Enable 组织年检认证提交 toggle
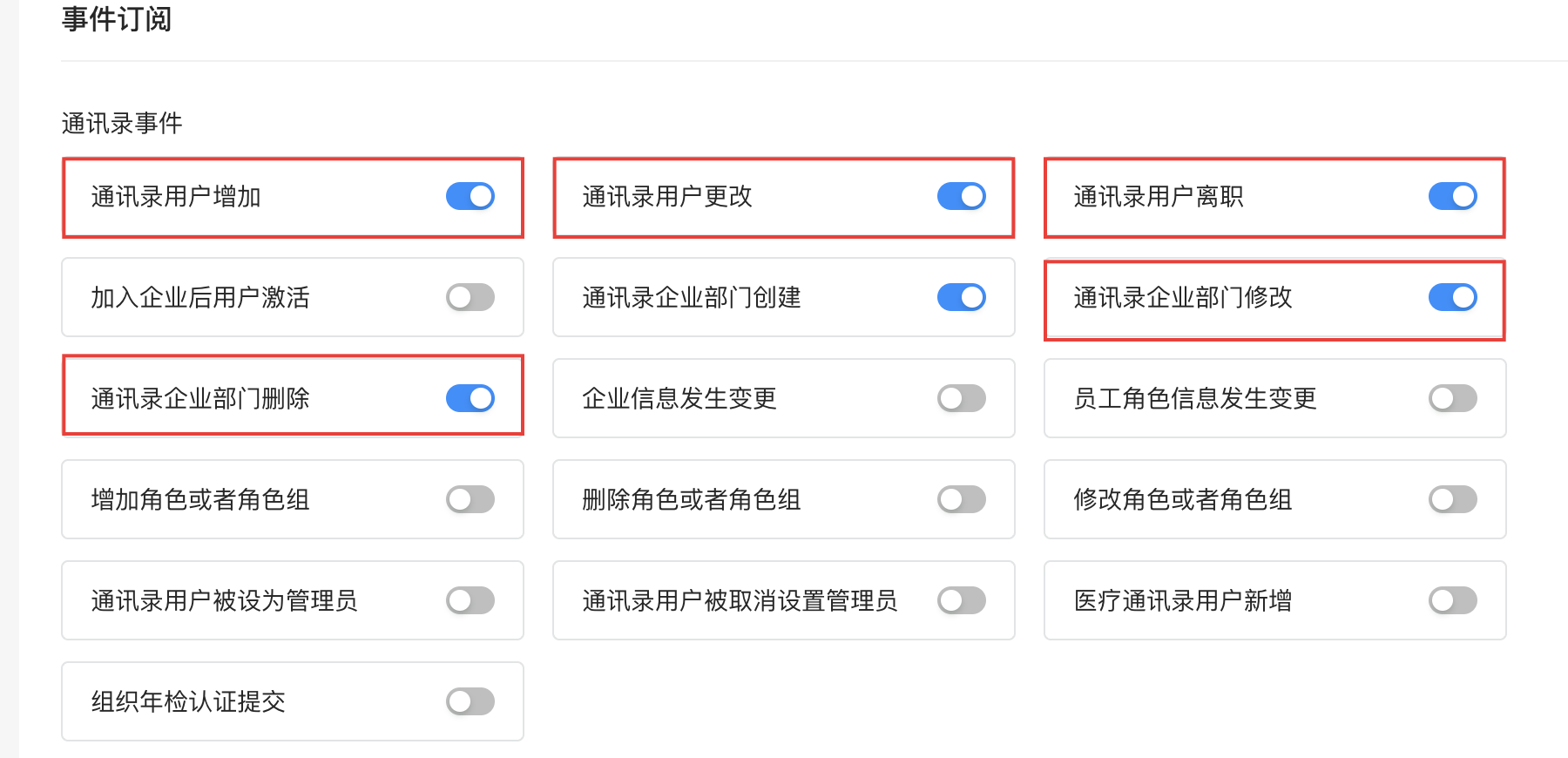1568x758 pixels. pos(470,702)
